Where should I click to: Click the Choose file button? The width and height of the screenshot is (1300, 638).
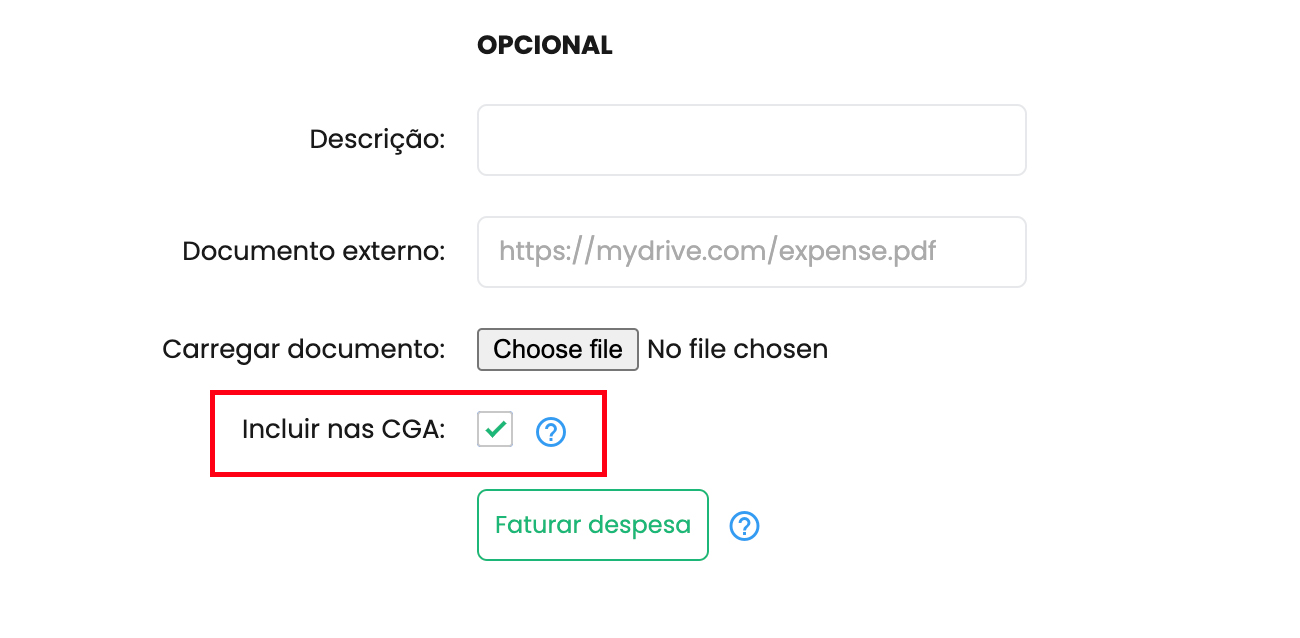(558, 349)
